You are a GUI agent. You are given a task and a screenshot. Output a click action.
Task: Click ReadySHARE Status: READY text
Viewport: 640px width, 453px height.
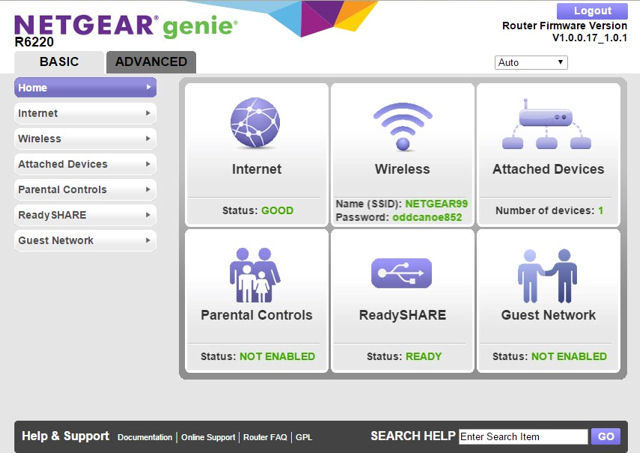point(404,356)
